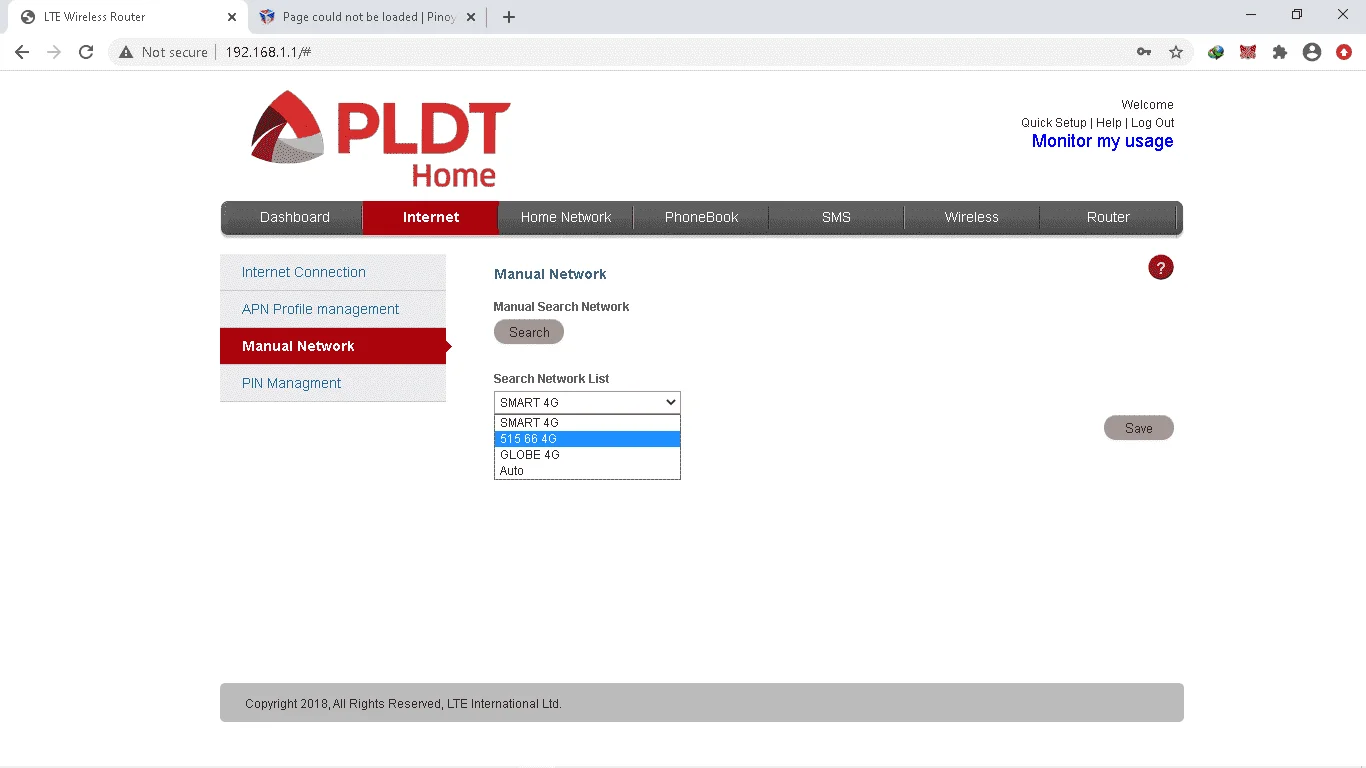Click the red fox extension icon

coord(1248,52)
